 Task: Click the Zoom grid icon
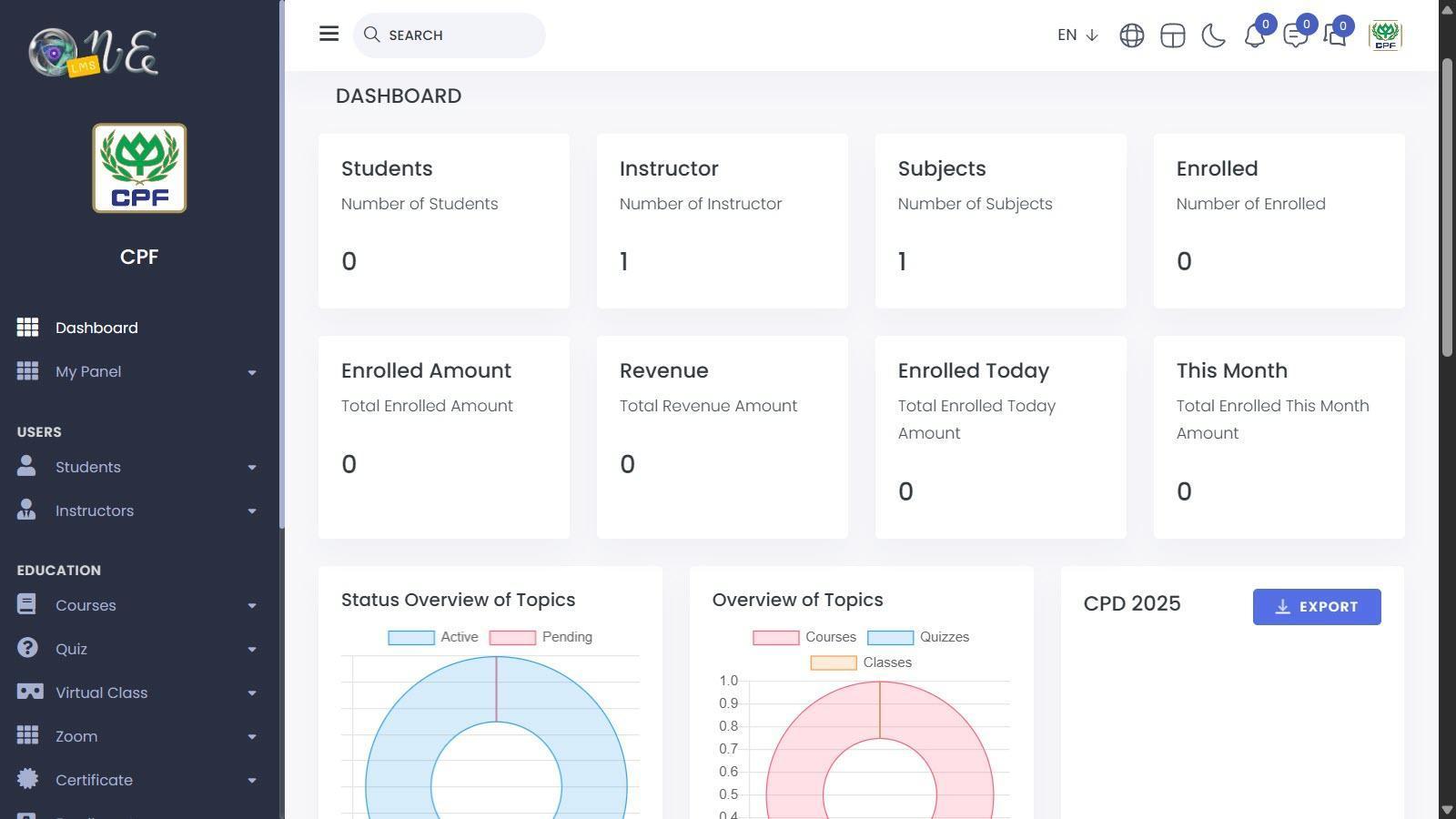pyautogui.click(x=27, y=735)
